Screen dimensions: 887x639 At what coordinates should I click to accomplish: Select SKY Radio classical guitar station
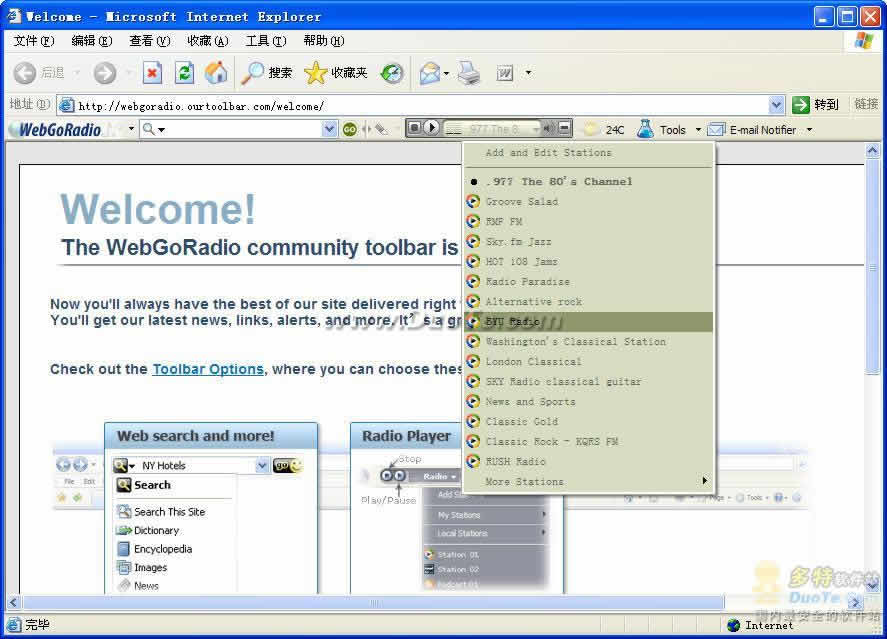coord(588,382)
